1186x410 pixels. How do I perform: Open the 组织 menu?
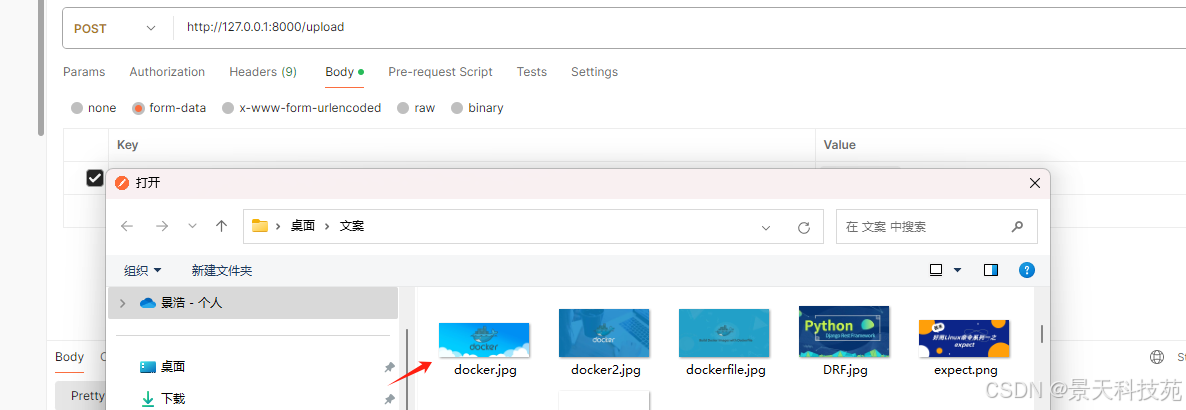click(143, 270)
